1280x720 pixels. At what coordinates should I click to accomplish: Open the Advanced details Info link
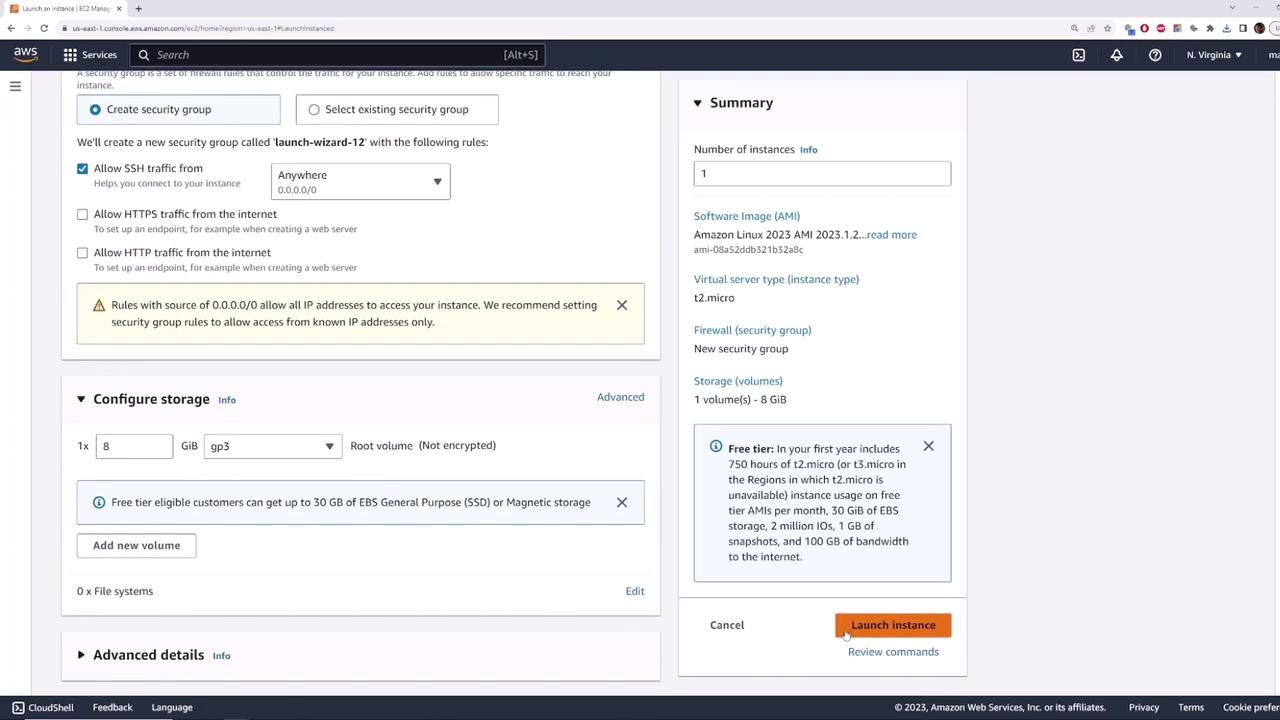coord(221,656)
